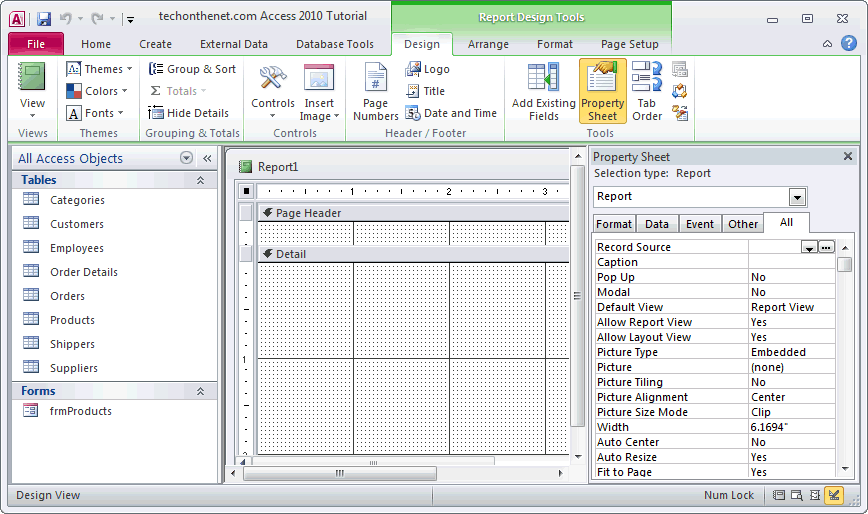This screenshot has width=868, height=514.
Task: Open the All Access Objects navigation dropdown
Action: [187, 158]
